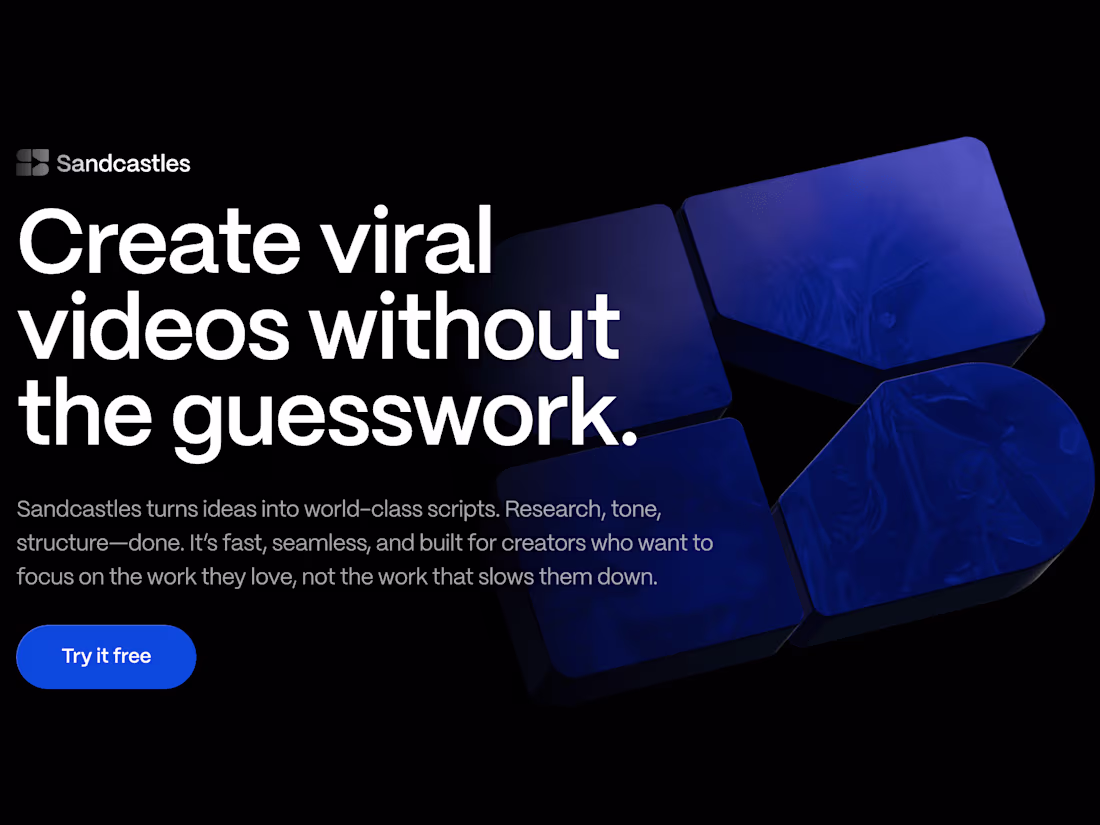Screen dimensions: 1100x825
Task: Select the bottom-left tile of the logo mark
Action: 24,169
